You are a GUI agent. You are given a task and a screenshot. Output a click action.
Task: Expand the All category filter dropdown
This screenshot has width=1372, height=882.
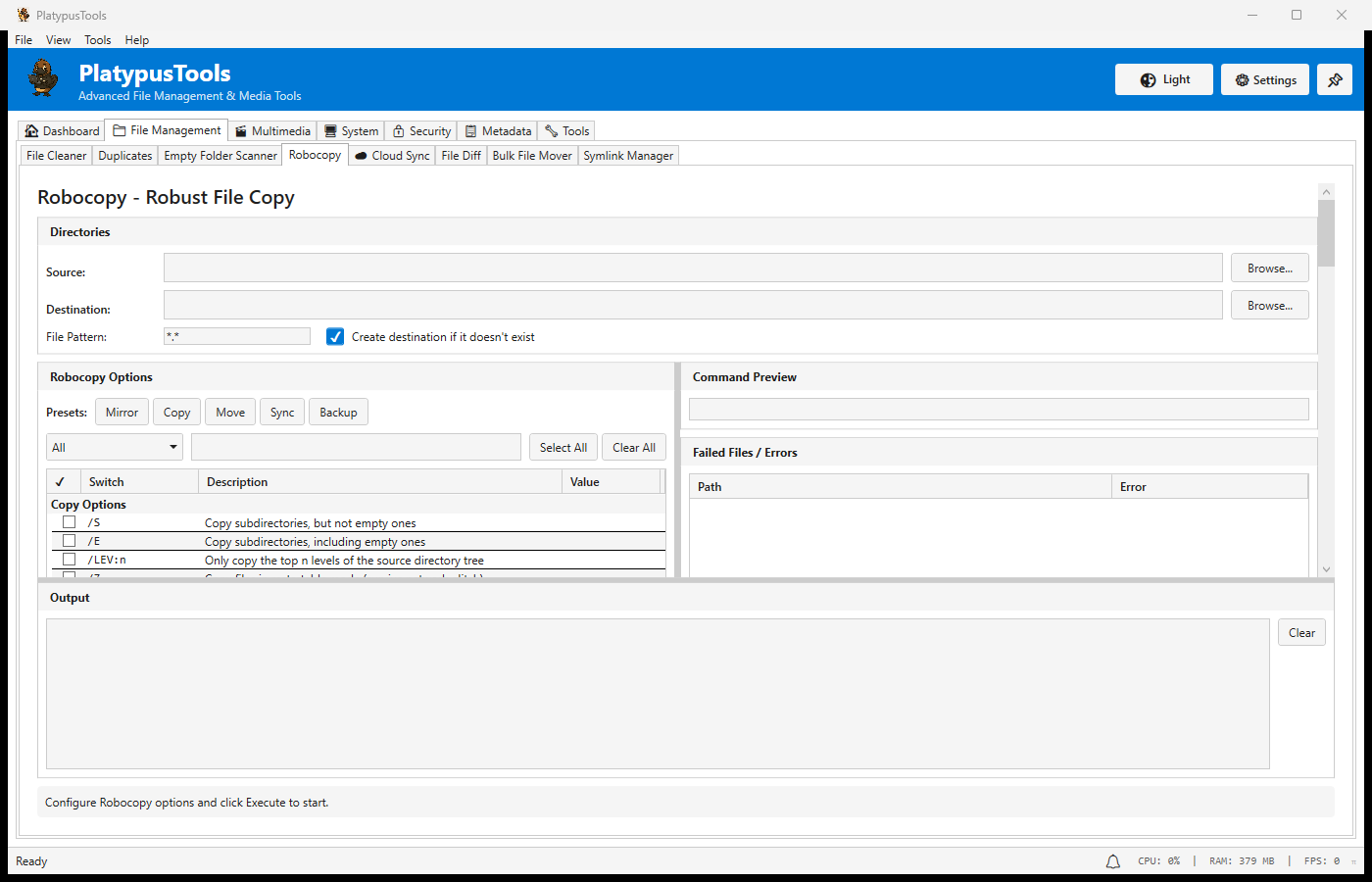(x=115, y=448)
